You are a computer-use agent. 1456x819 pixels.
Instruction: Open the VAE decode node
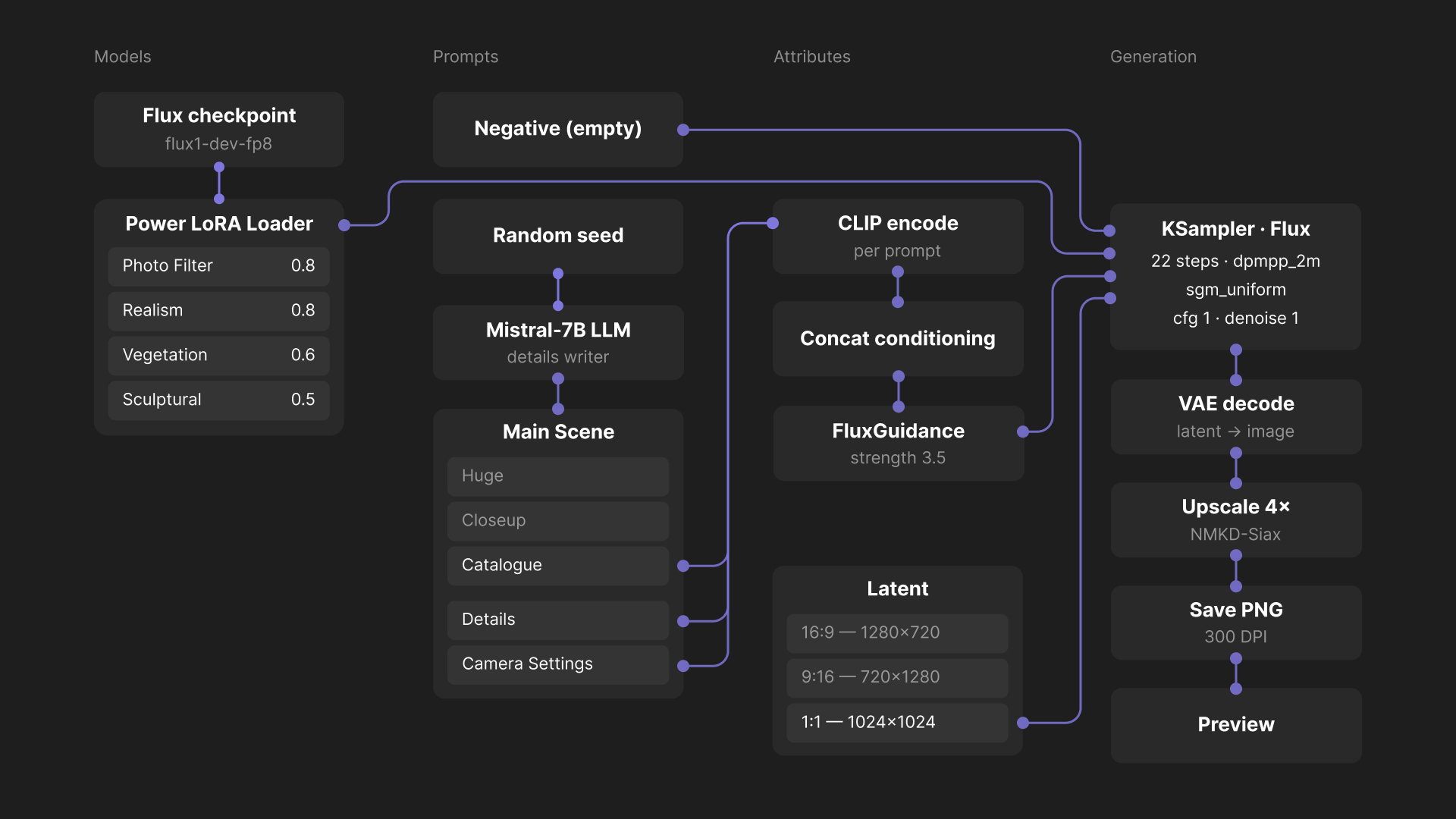click(1235, 416)
